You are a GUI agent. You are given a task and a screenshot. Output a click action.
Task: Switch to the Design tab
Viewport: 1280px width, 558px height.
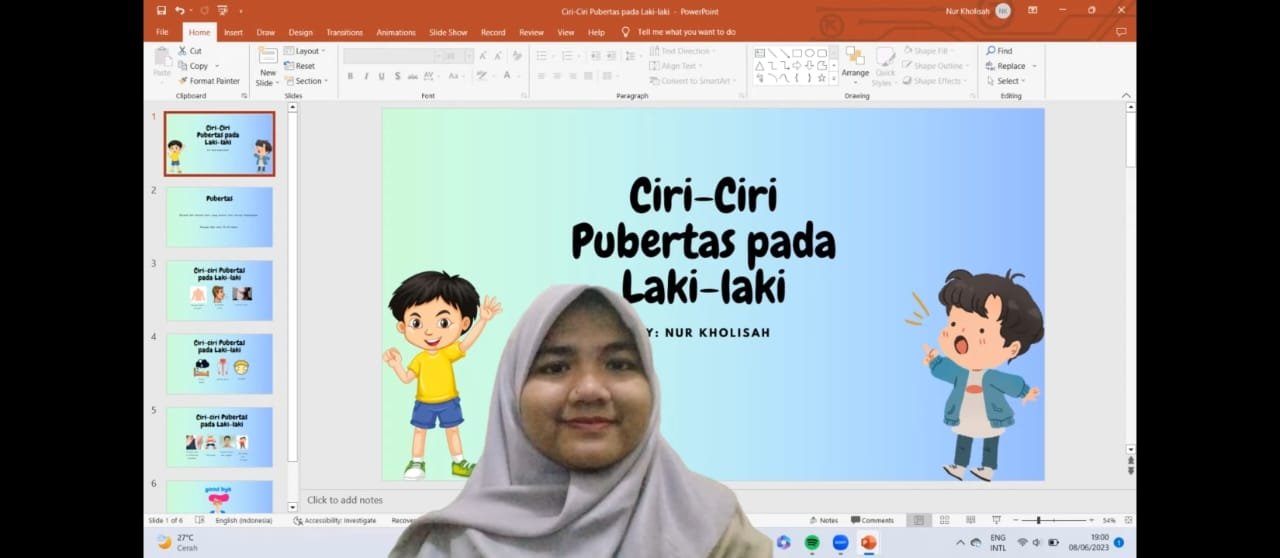click(300, 32)
